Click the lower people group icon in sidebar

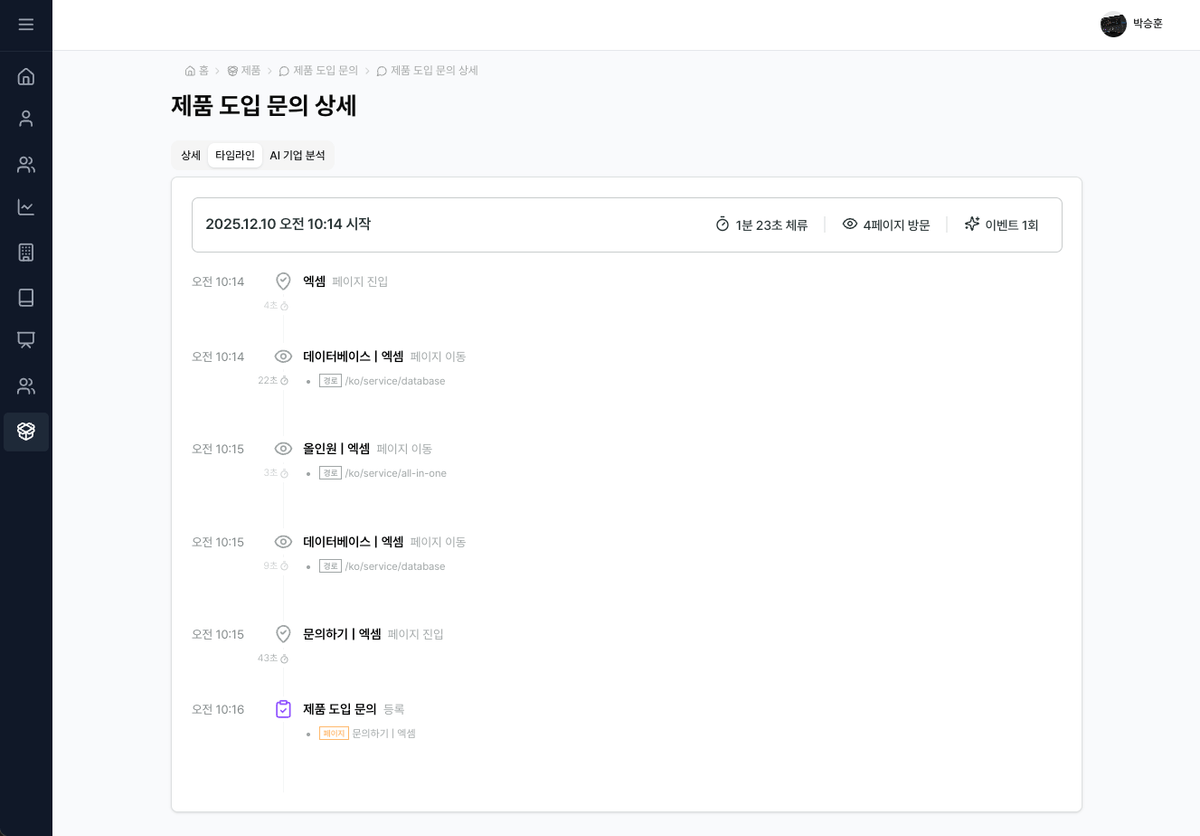pyautogui.click(x=26, y=386)
